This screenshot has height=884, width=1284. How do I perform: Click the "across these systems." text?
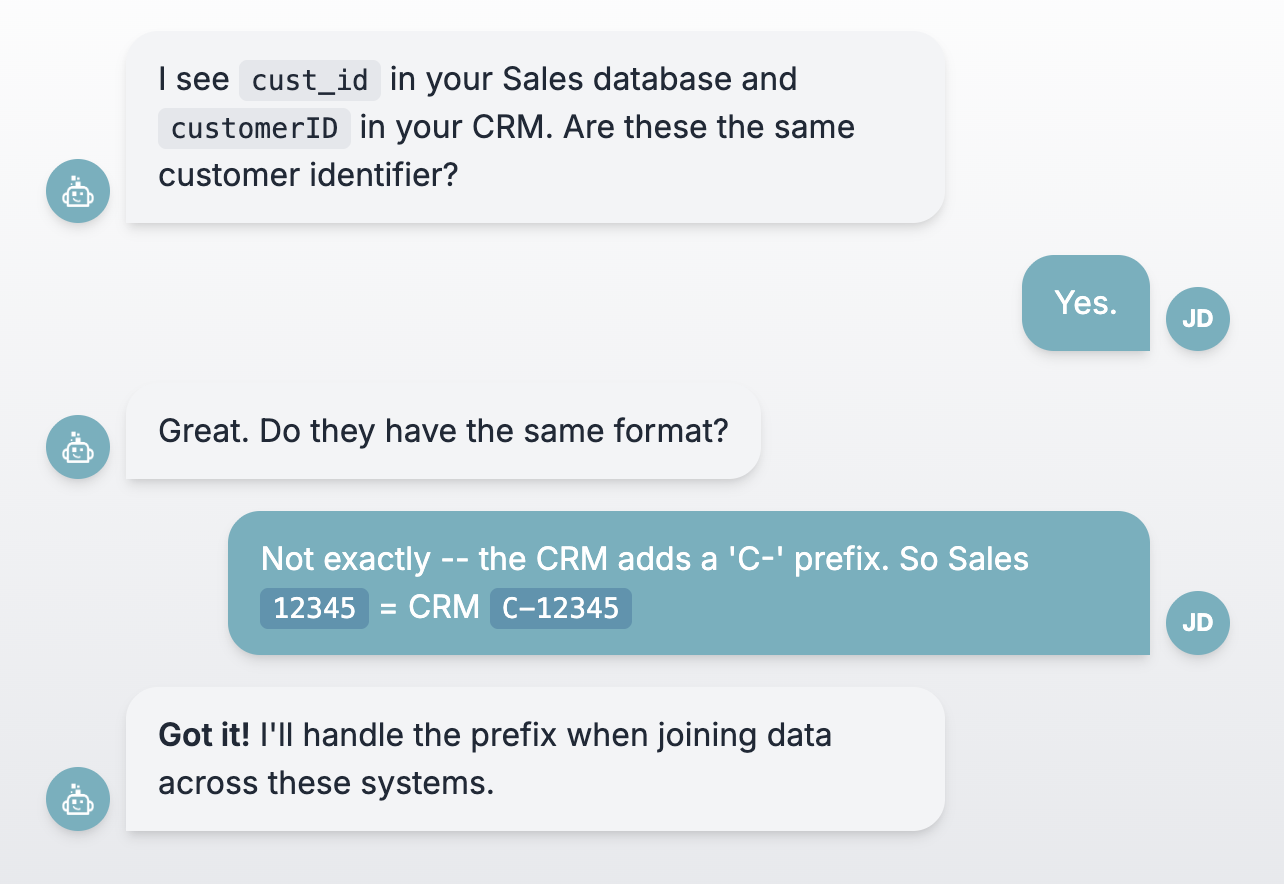tap(326, 783)
